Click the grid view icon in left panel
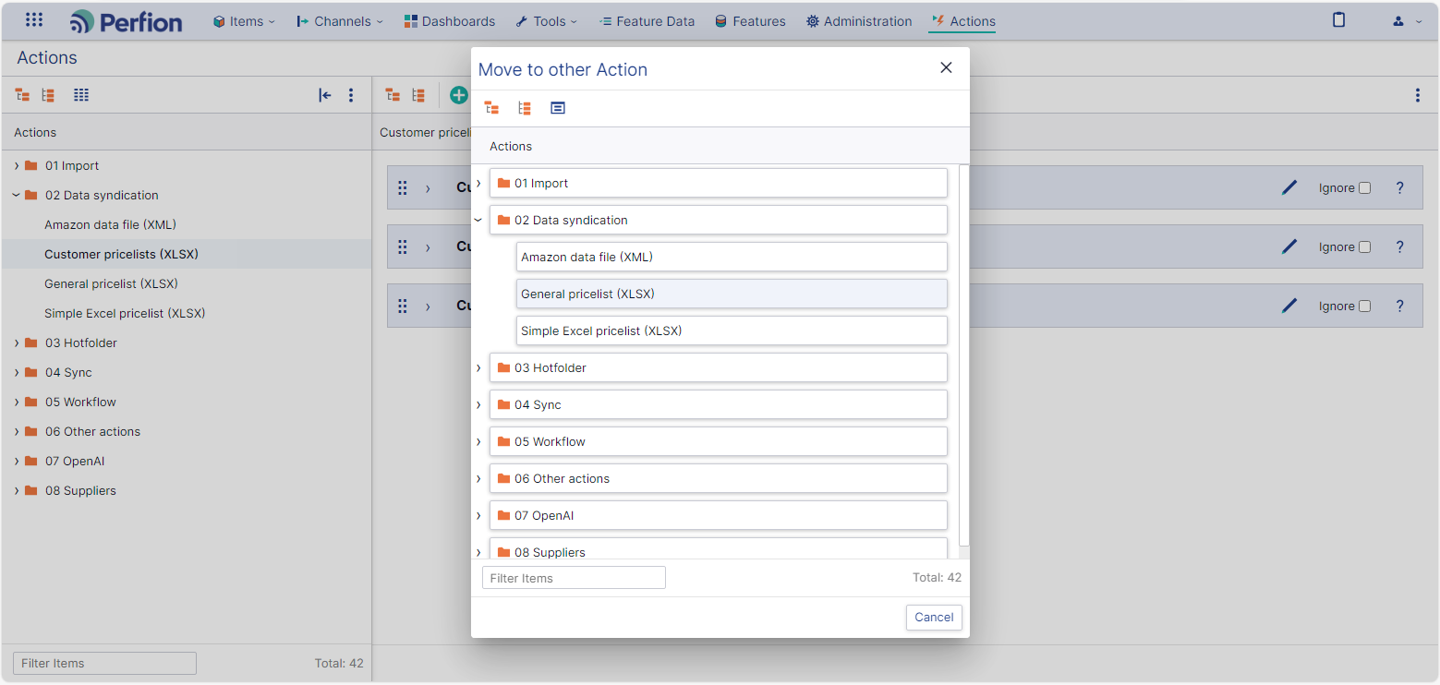 click(81, 95)
